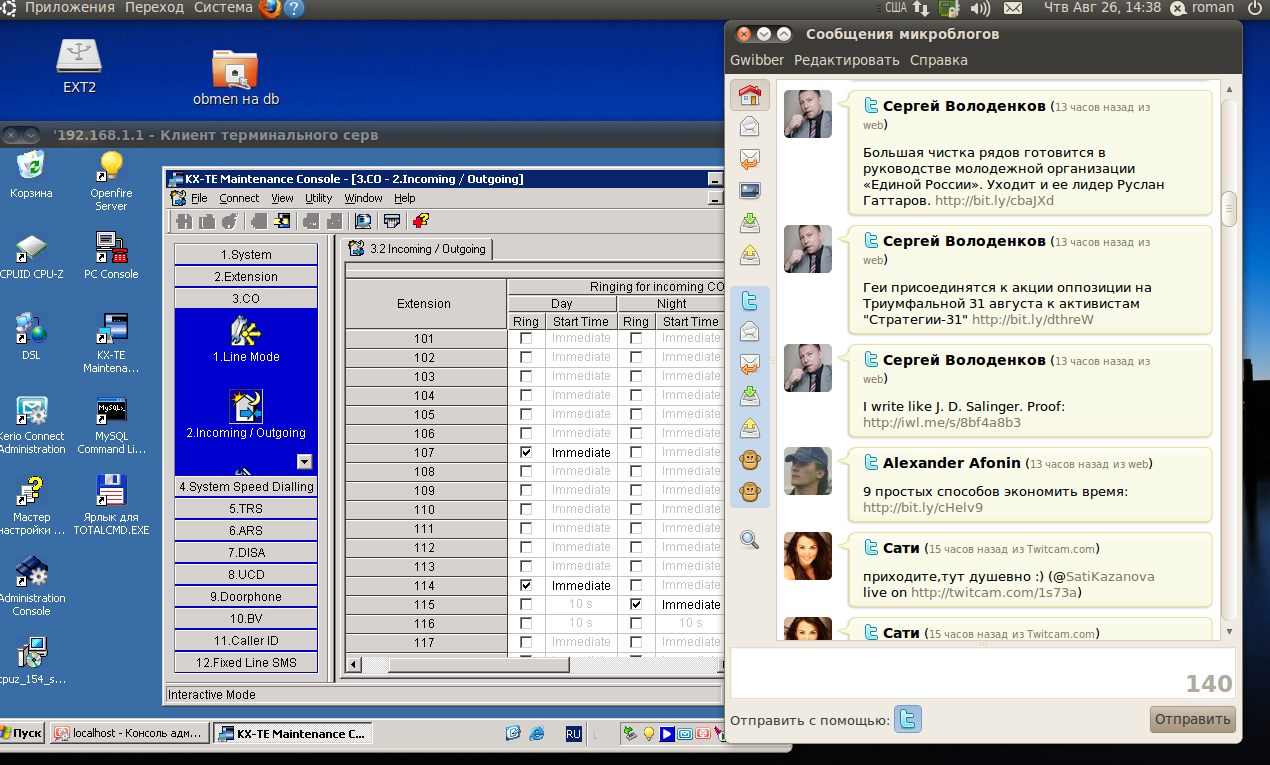Click the Отправить send button
Image resolution: width=1270 pixels, height=765 pixels.
[x=1192, y=719]
